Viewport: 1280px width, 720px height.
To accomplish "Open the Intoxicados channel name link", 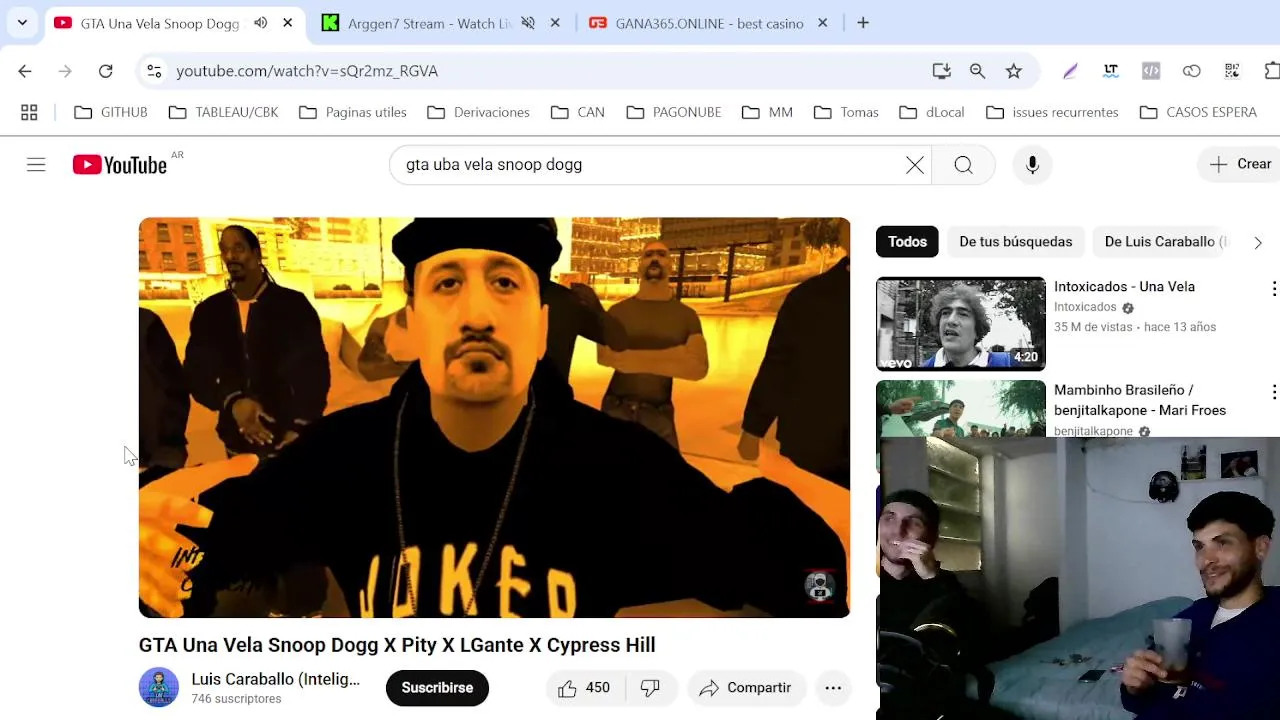I will coord(1085,307).
